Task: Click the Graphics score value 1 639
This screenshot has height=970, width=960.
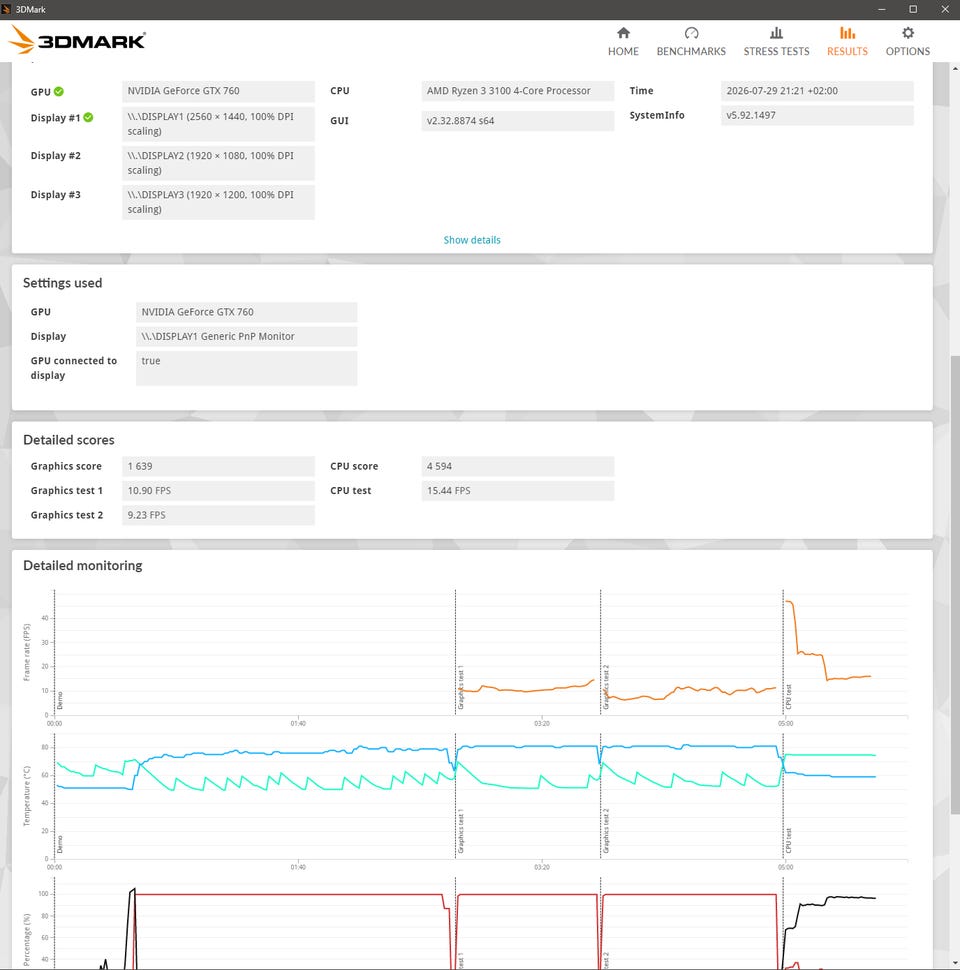Action: (218, 466)
